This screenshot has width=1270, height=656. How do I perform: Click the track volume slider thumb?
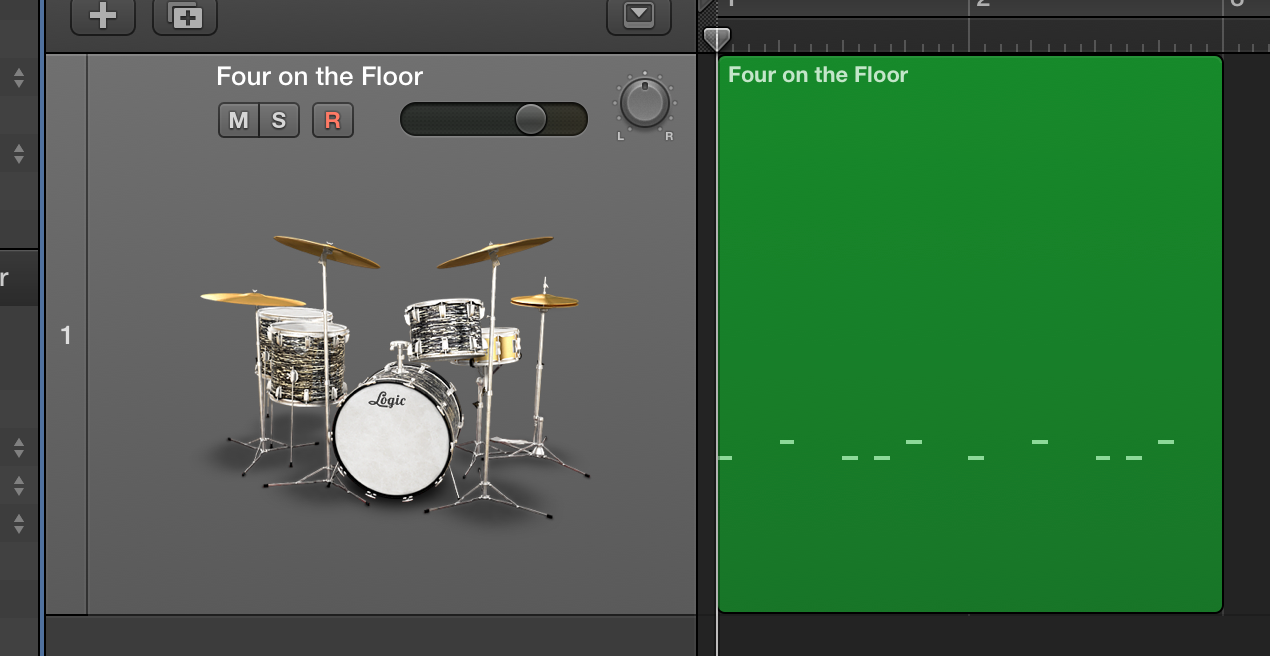[x=531, y=119]
